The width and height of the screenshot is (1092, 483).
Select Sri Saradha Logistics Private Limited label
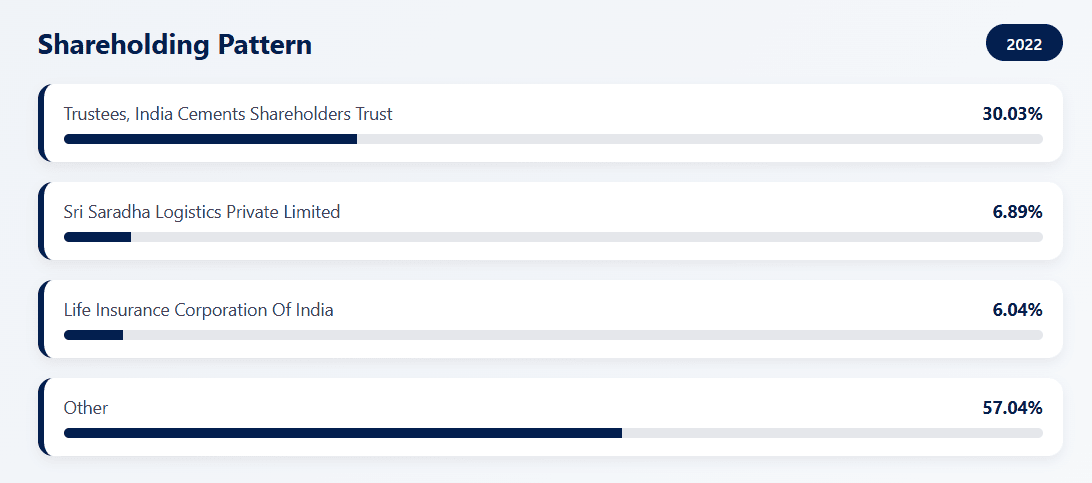click(x=202, y=212)
